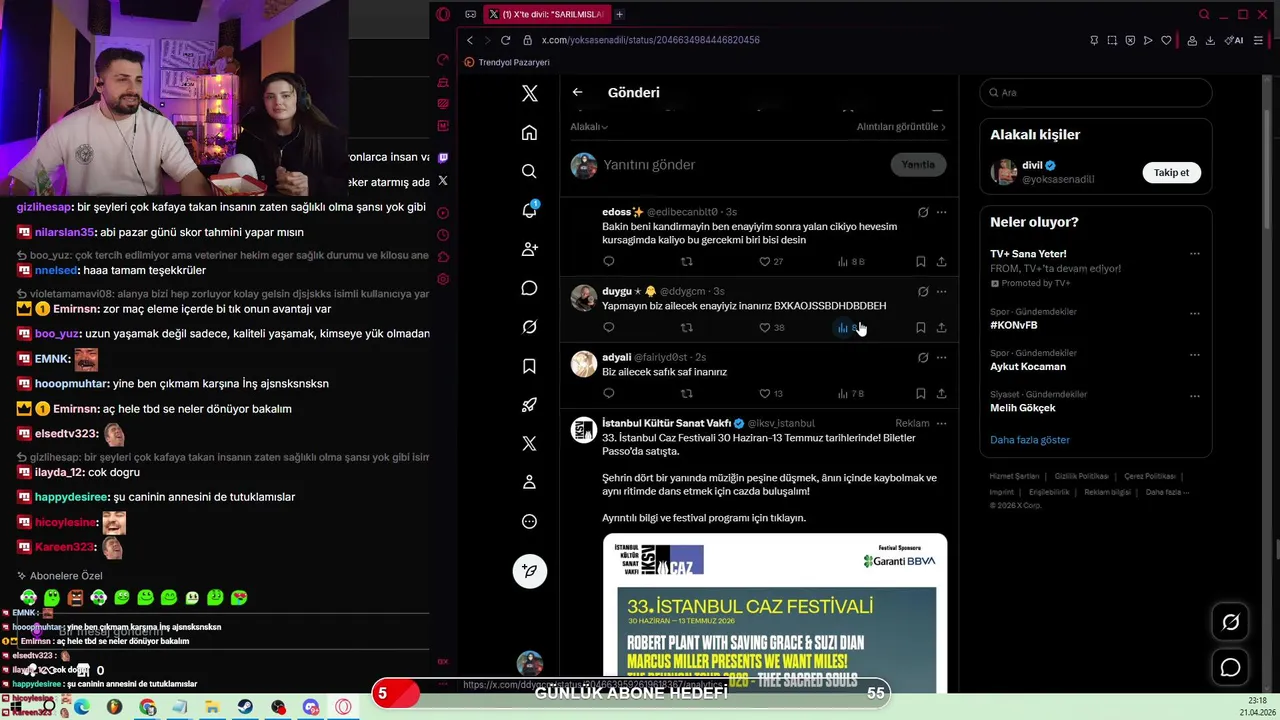Expand the Alakalı sort dropdown
The height and width of the screenshot is (720, 1280).
[x=589, y=127]
